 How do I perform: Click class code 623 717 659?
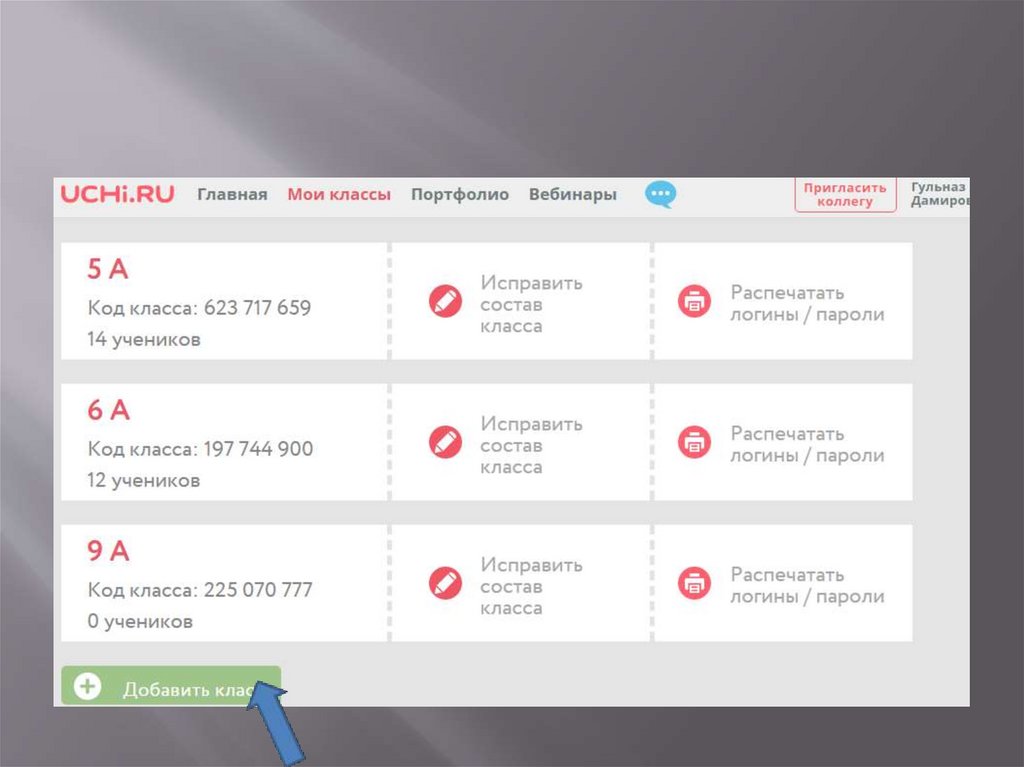pos(257,308)
